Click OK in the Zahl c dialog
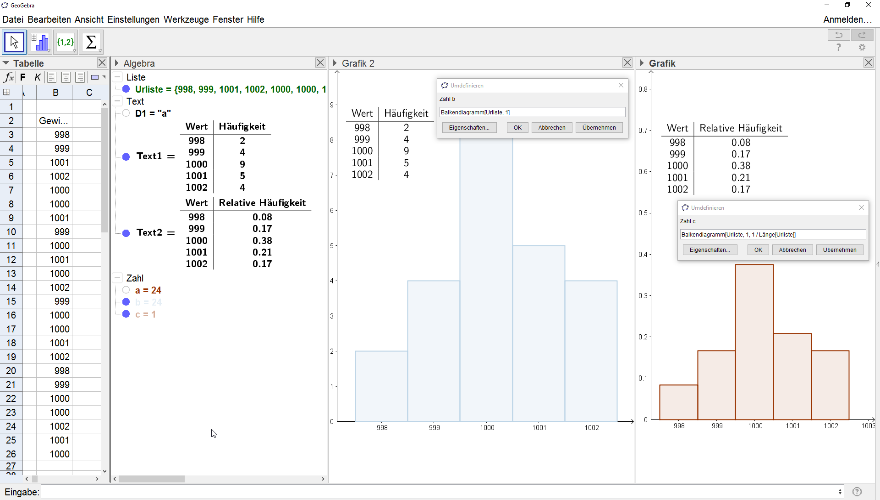Viewport: 880px width, 500px height. click(x=758, y=250)
